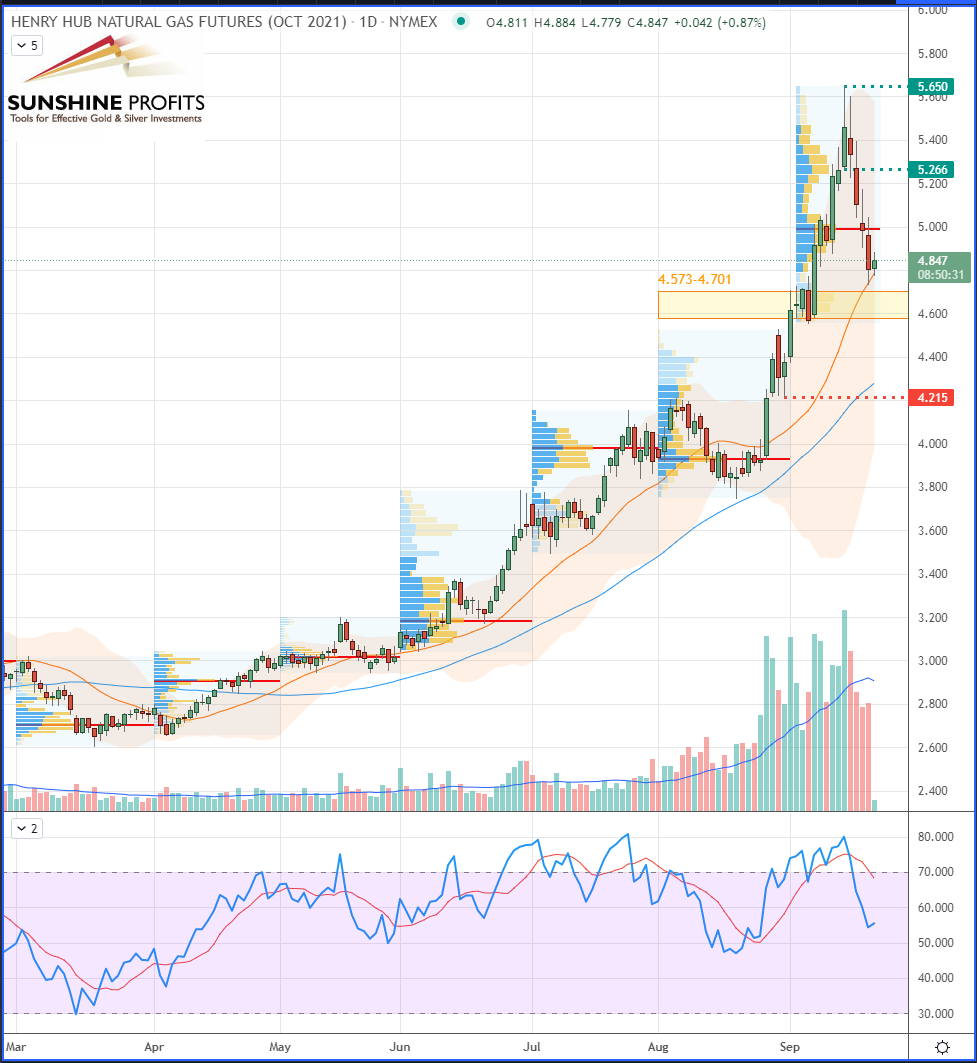977x1063 pixels.
Task: Click the May label on time axis
Action: pos(279,1047)
